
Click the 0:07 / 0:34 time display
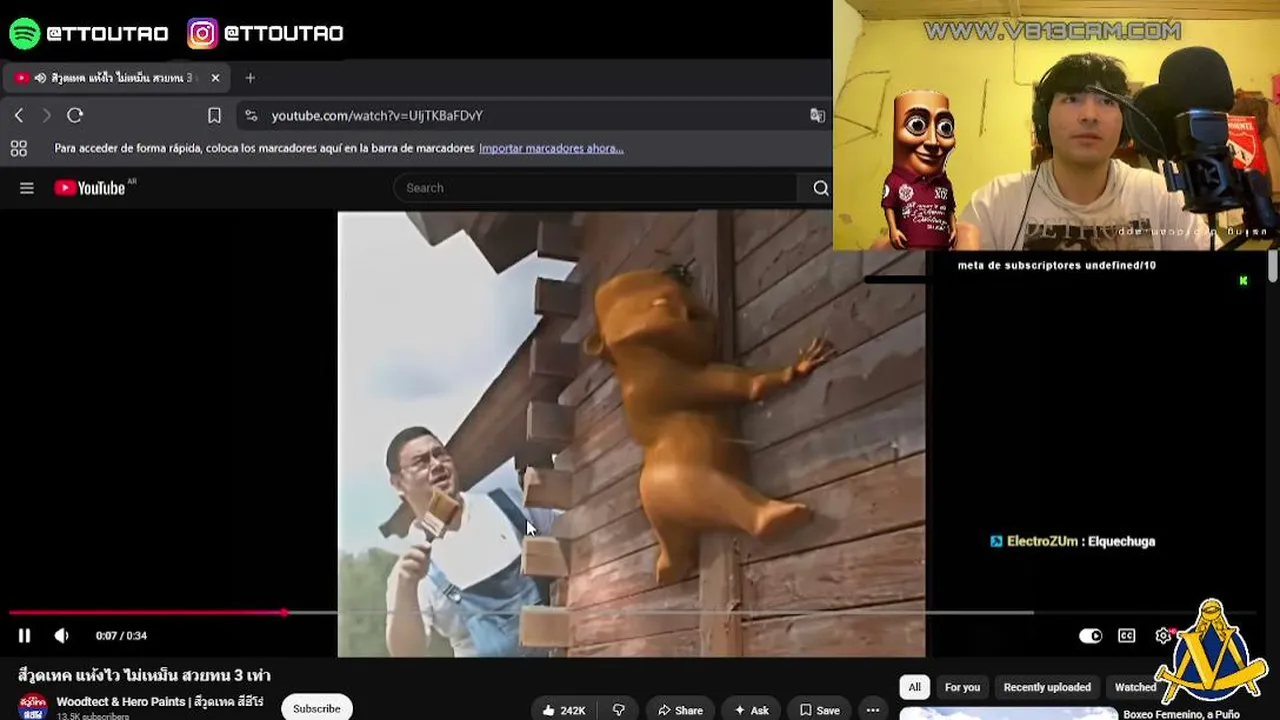point(121,636)
